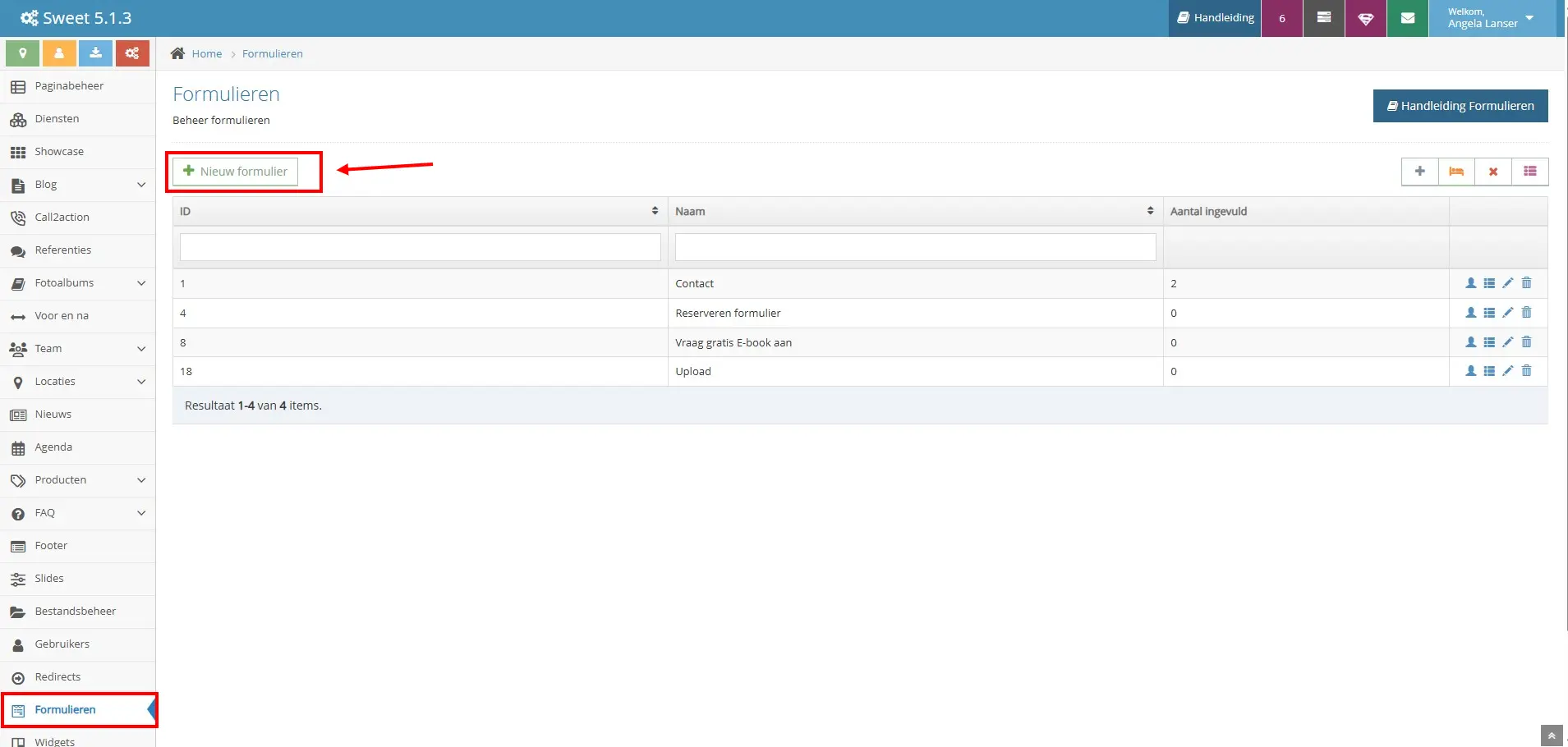Click the red gears settings shortcut icon
The width and height of the screenshot is (1568, 747).
point(132,53)
